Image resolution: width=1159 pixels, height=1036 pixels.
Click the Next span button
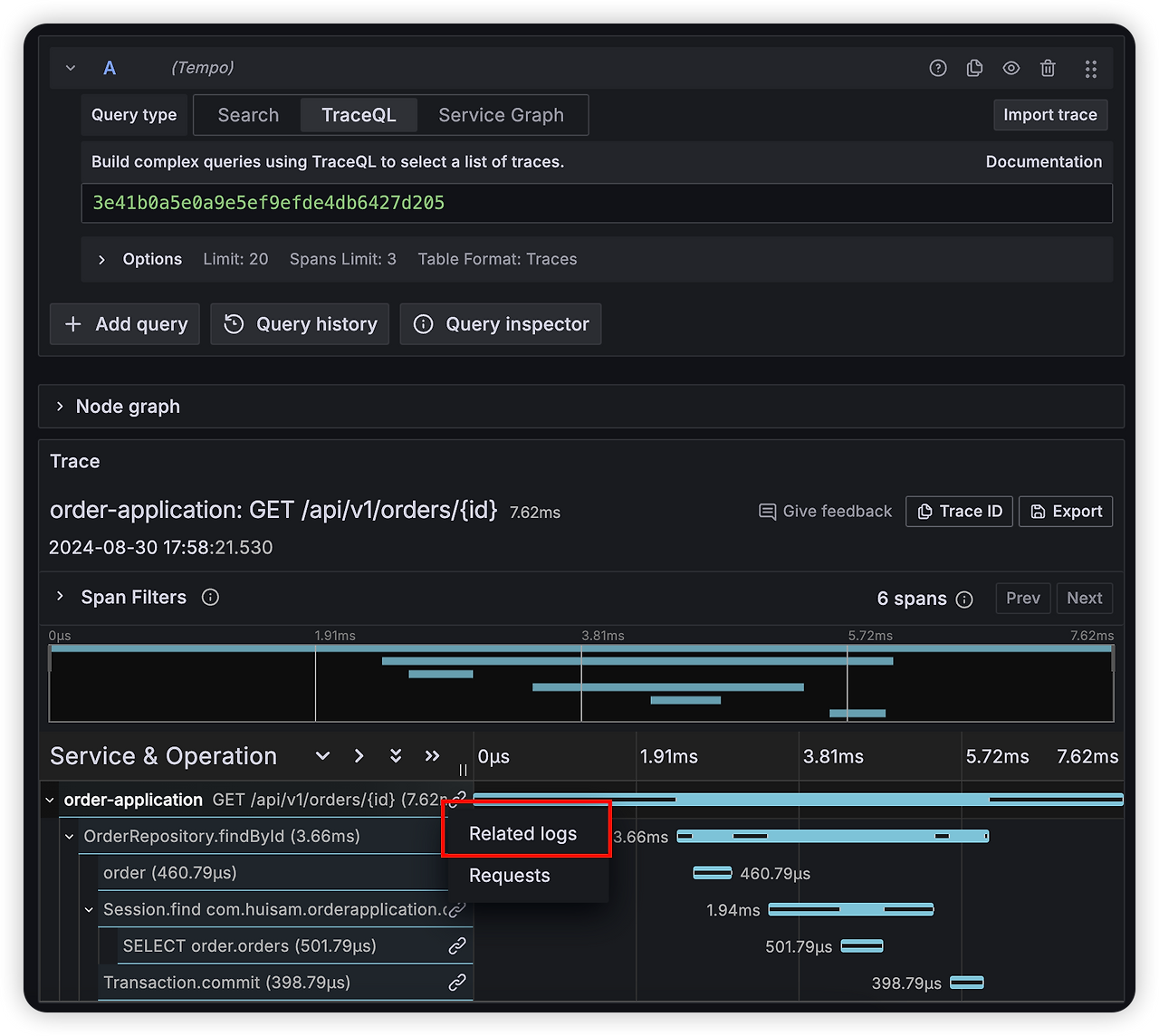tap(1085, 599)
